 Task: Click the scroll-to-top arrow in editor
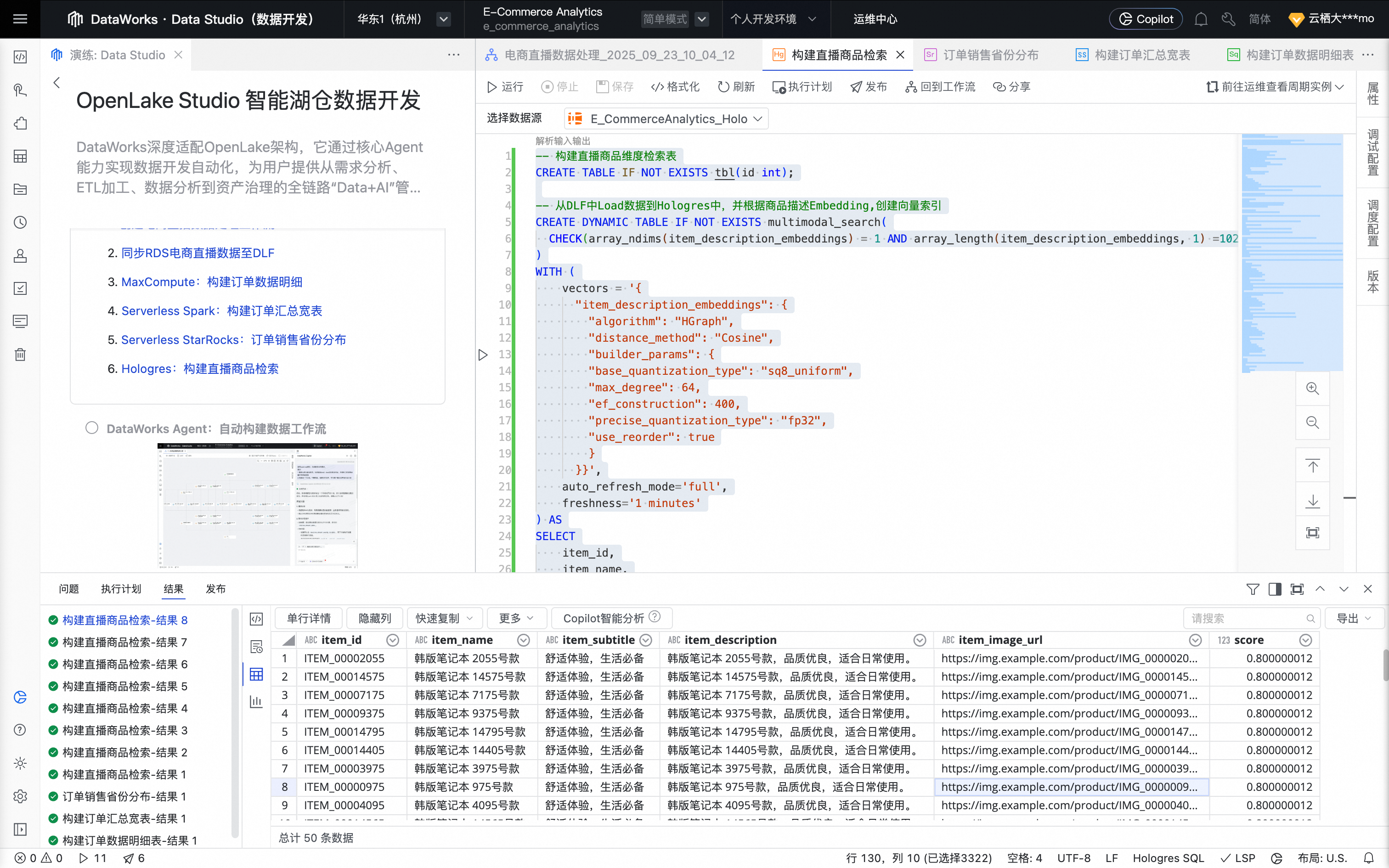click(1312, 466)
